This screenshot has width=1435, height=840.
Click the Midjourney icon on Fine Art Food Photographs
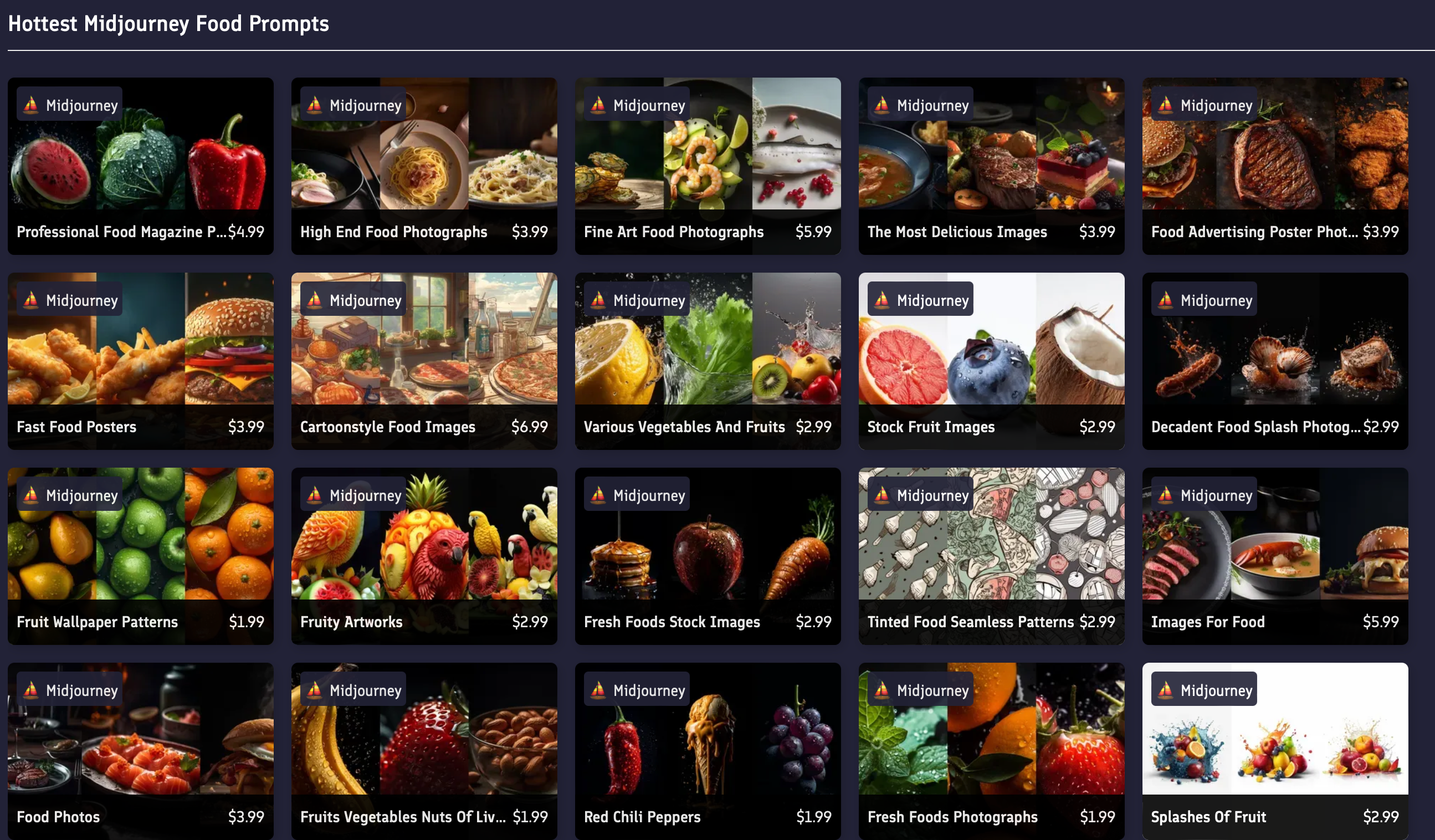coord(598,105)
